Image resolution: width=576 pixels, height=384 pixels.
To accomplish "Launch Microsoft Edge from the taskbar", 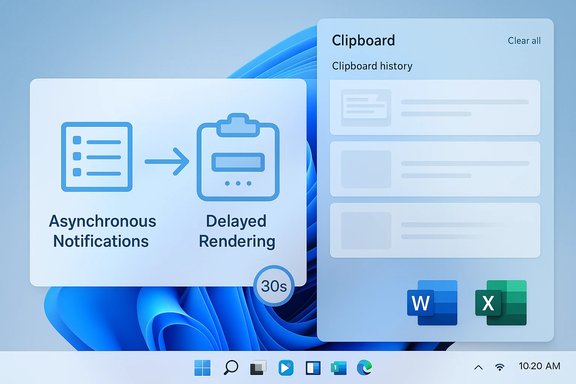I will pyautogui.click(x=364, y=367).
